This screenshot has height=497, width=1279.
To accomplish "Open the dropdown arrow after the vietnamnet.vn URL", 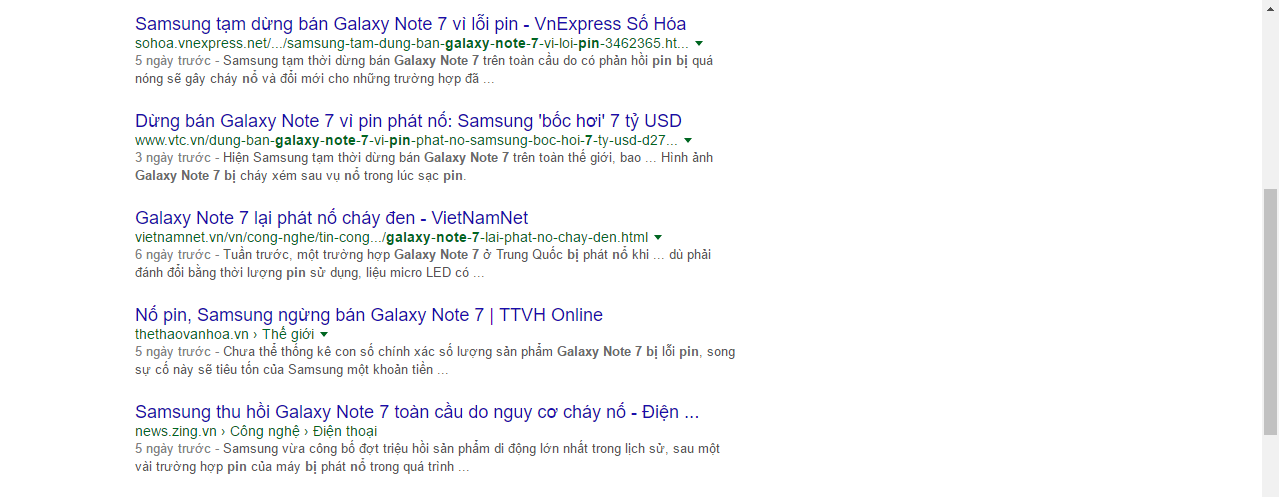I will [x=658, y=238].
